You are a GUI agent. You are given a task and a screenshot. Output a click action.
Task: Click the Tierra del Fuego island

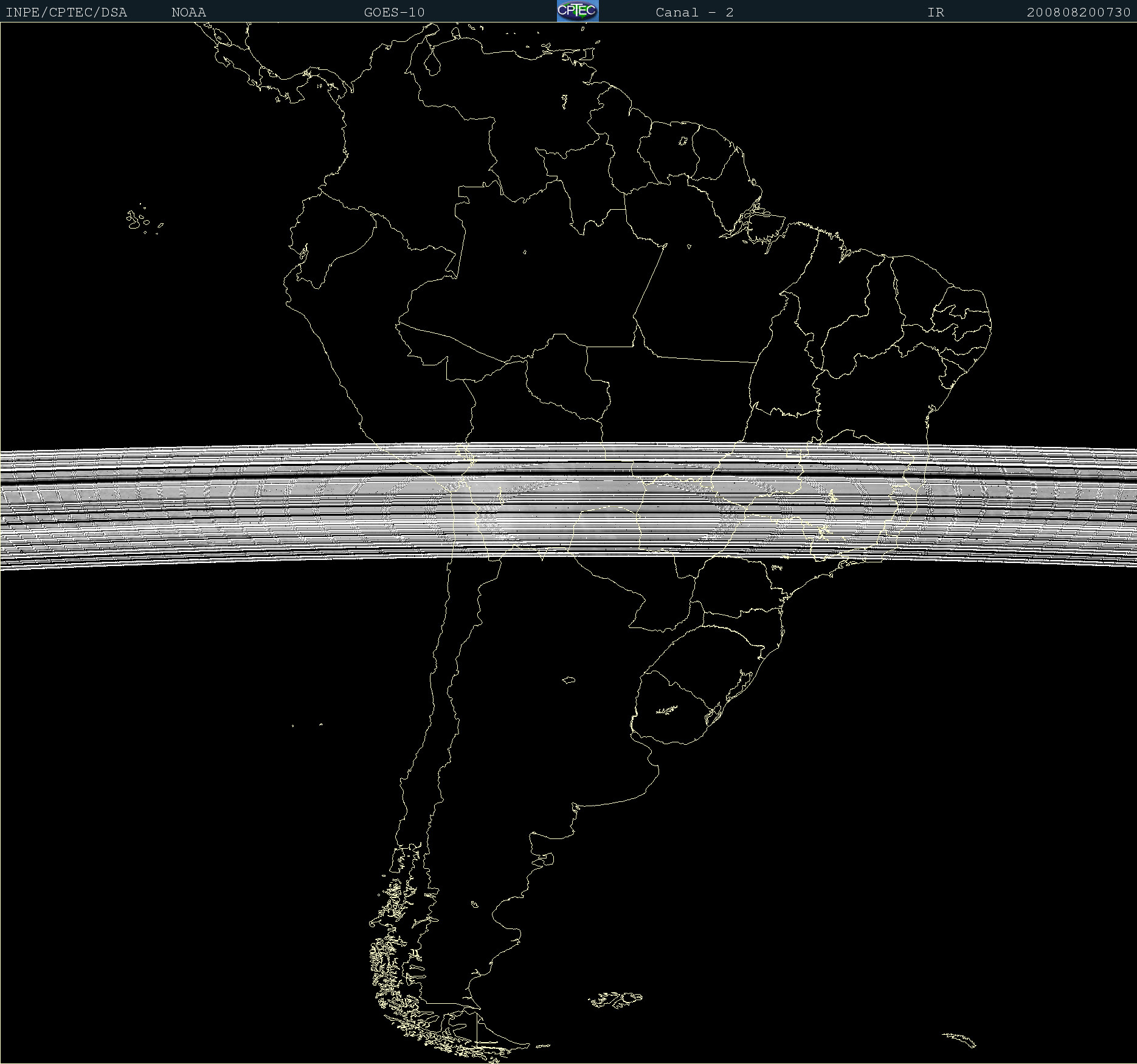pyautogui.click(x=486, y=1032)
